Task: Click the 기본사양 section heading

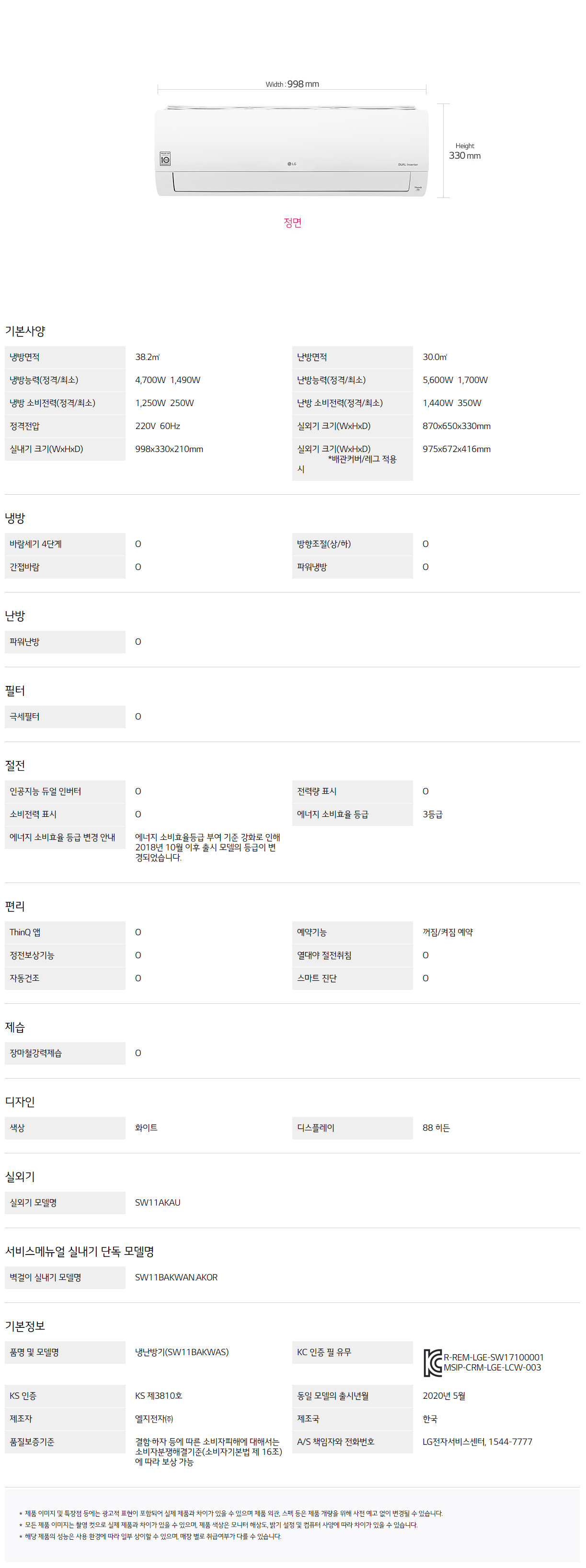Action: [25, 331]
